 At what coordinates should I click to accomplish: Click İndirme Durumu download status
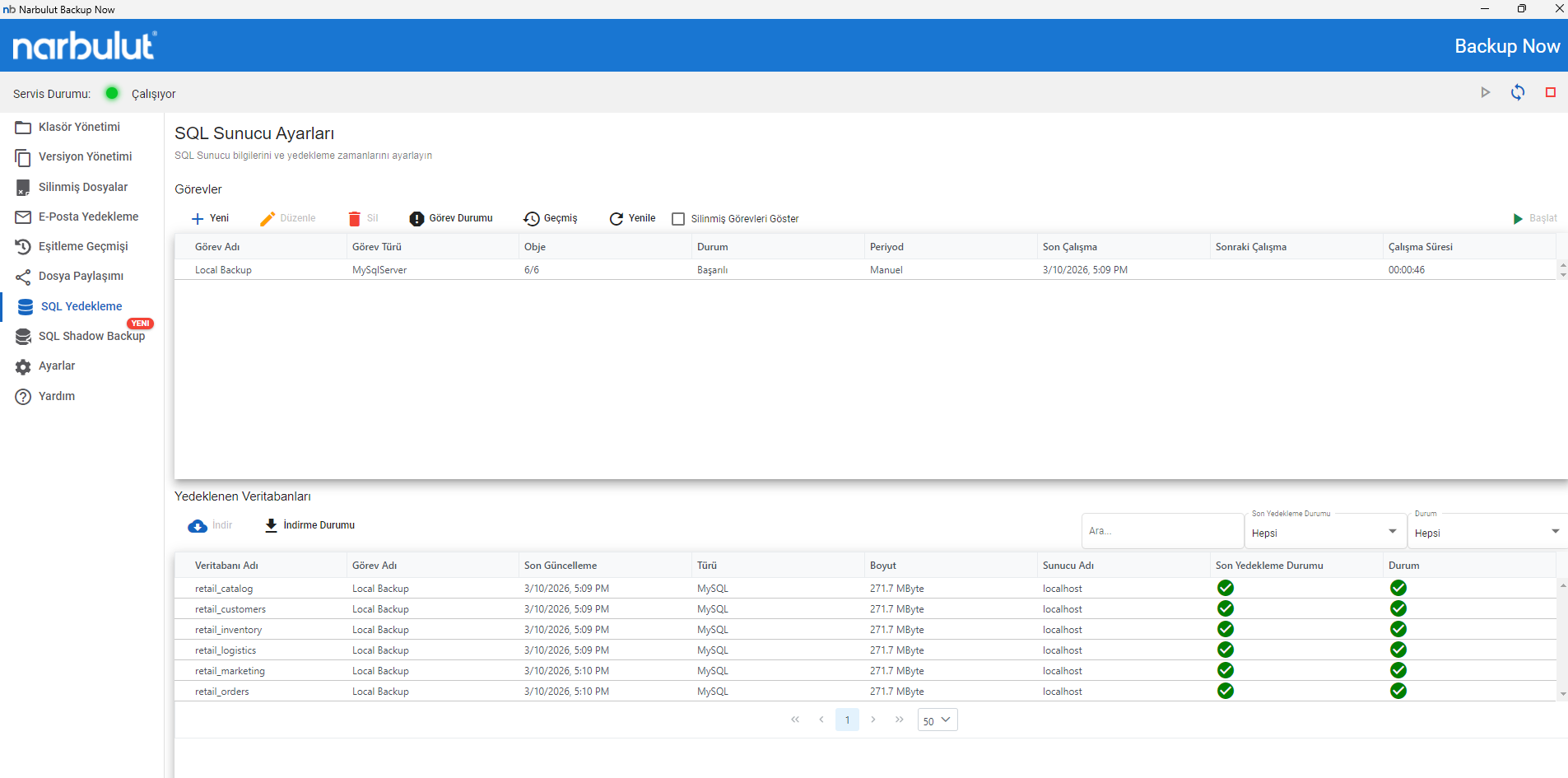pyautogui.click(x=309, y=525)
